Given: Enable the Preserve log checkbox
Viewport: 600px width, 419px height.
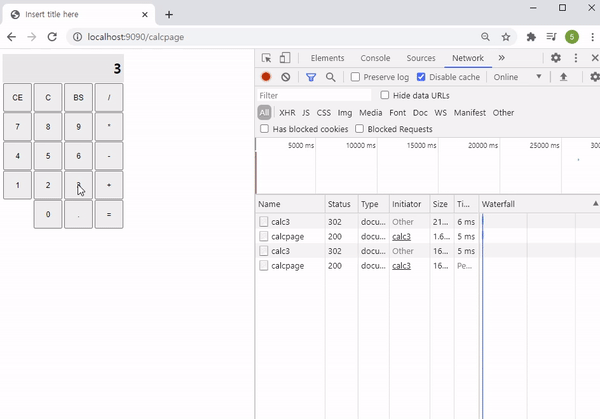Looking at the screenshot, I should click(355, 77).
